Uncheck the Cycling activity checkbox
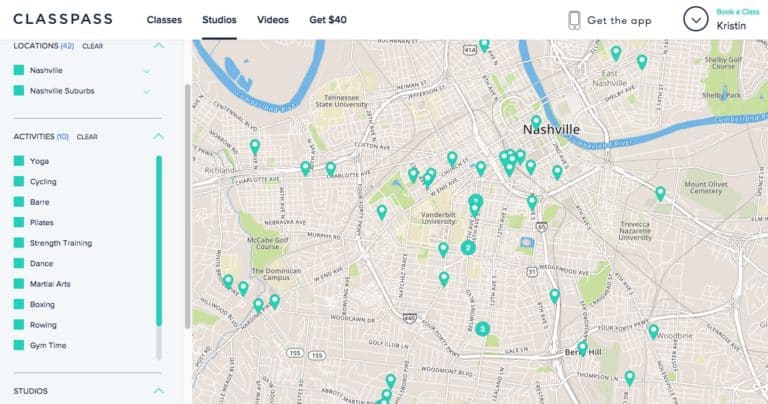768x404 pixels. [19, 181]
